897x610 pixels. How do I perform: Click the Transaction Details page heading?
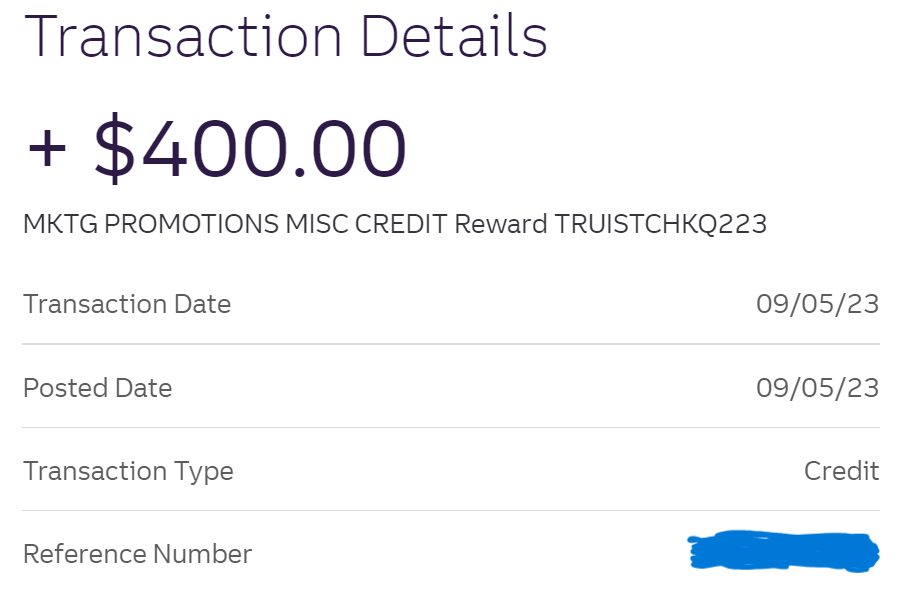pyautogui.click(x=285, y=35)
